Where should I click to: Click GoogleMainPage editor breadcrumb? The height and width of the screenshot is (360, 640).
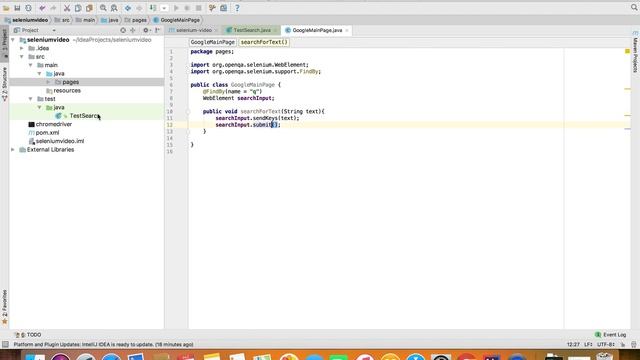point(212,42)
